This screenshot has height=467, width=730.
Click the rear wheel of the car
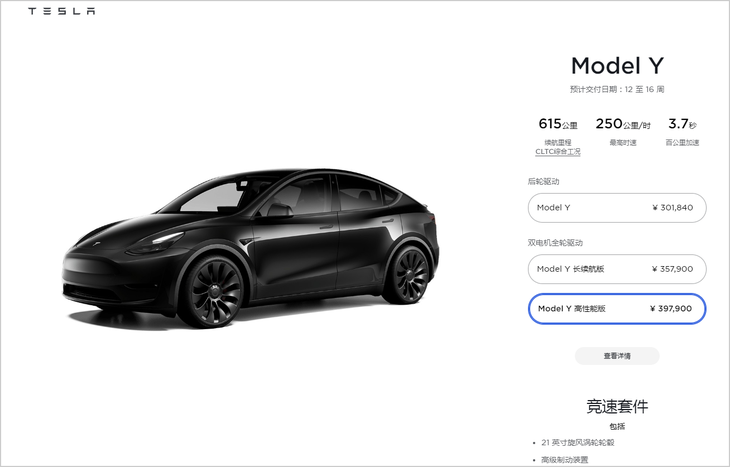tap(408, 275)
